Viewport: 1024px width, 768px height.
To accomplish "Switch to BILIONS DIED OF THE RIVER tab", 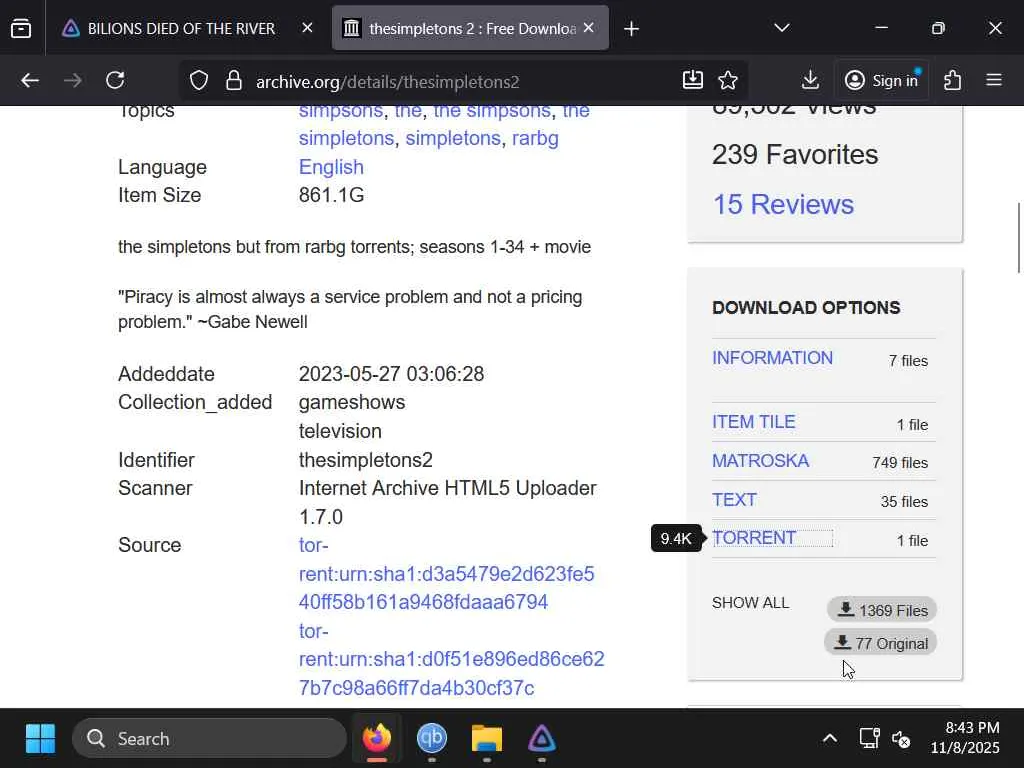I will pos(181,28).
